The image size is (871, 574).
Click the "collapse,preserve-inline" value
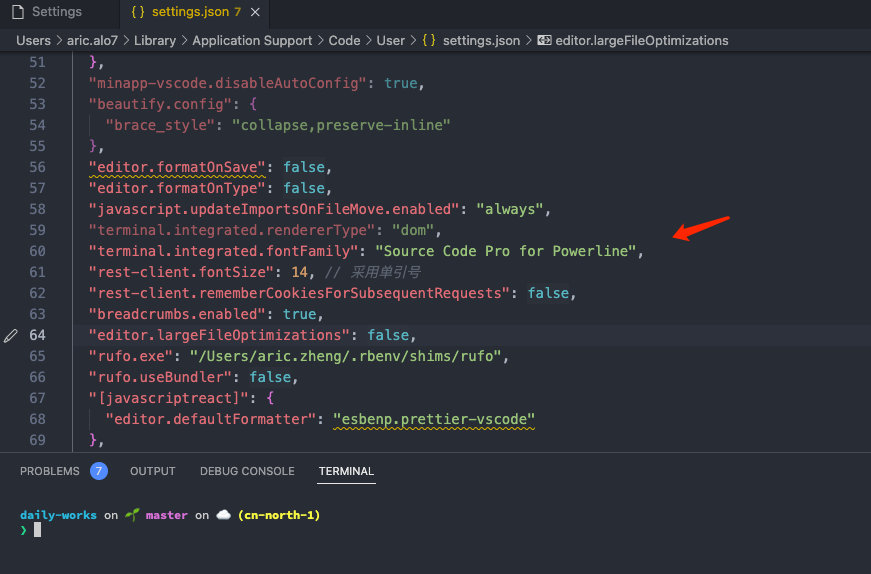341,125
